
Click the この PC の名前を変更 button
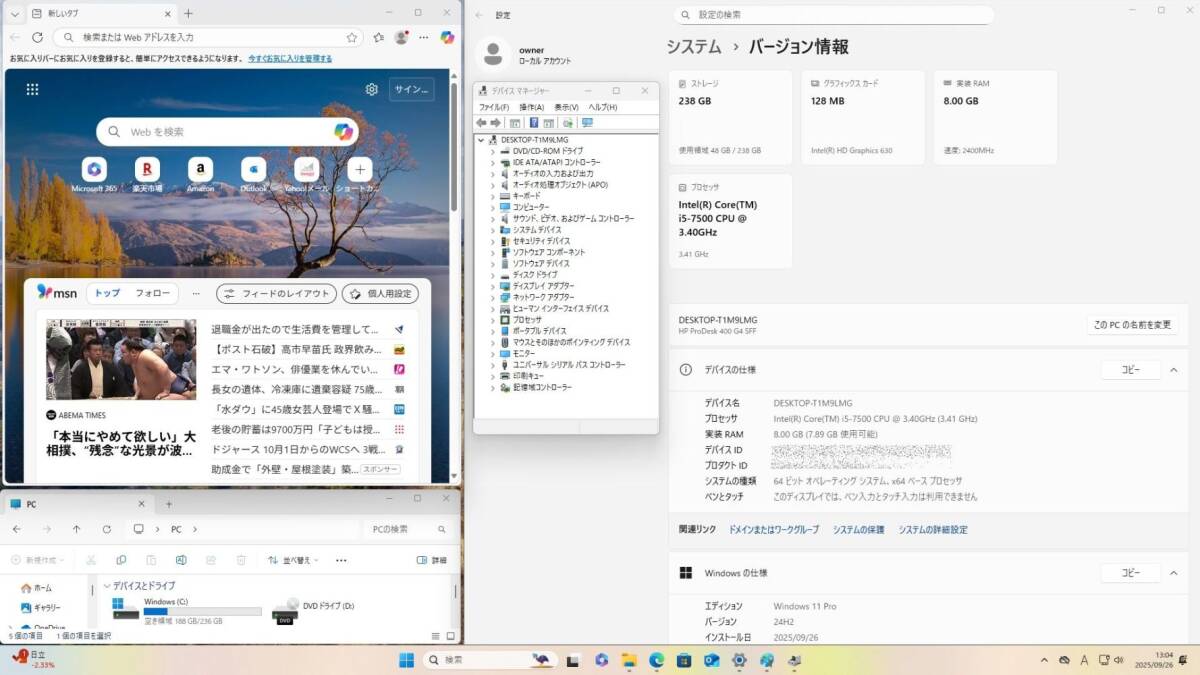[1132, 325]
